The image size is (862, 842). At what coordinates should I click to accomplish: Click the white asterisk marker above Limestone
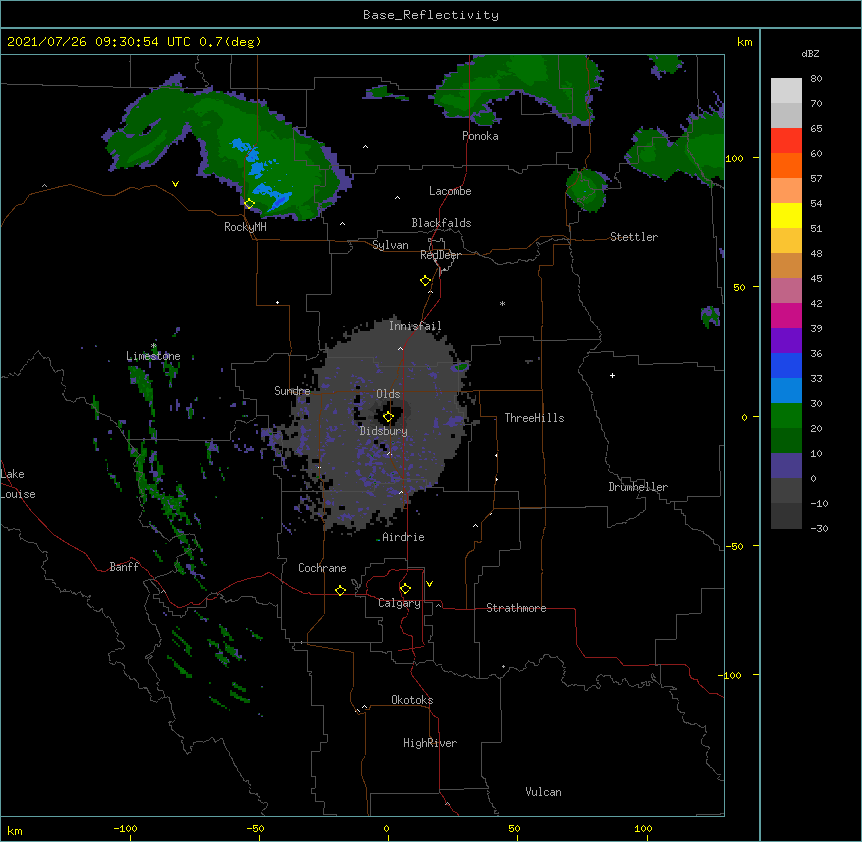(x=154, y=346)
